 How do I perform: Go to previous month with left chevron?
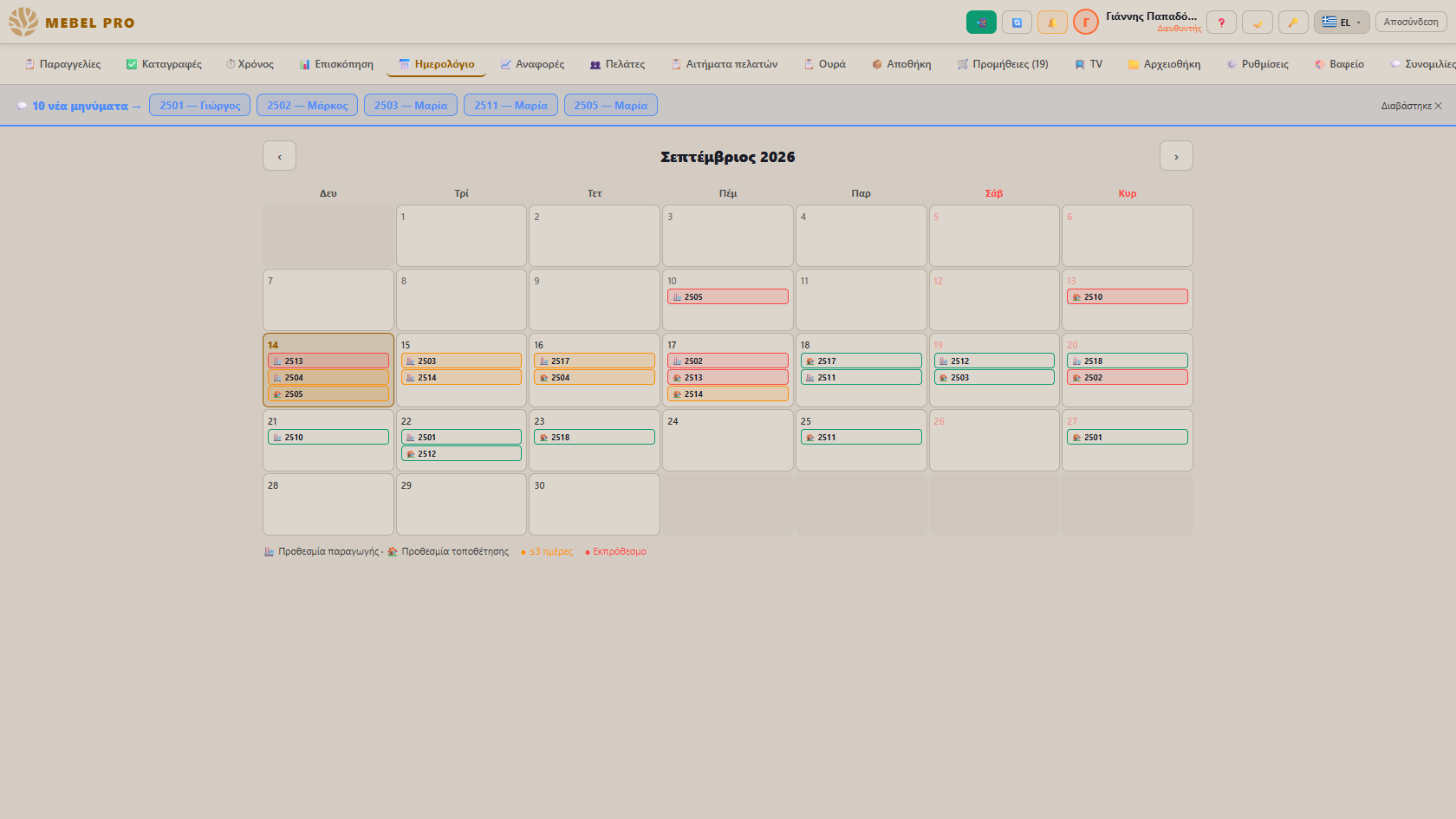(x=279, y=156)
